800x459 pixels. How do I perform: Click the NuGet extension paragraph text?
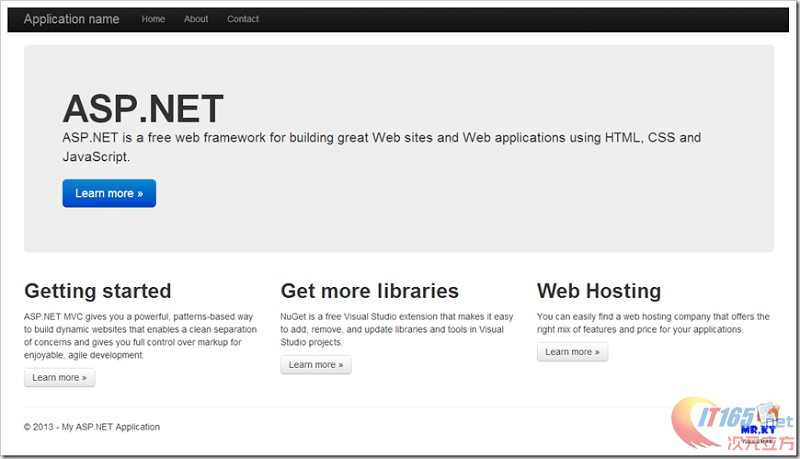[396, 329]
